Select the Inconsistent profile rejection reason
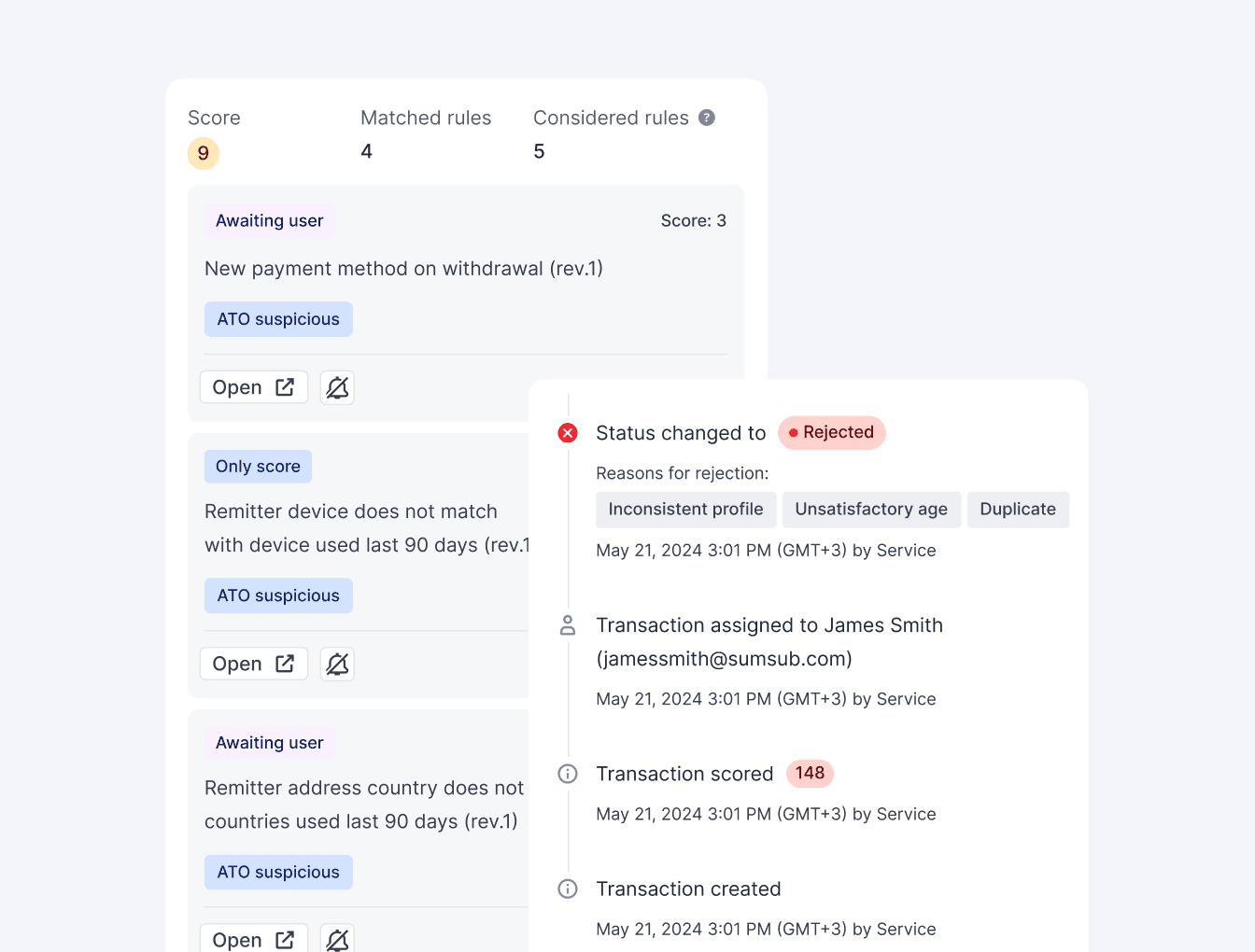Viewport: 1255px width, 952px height. point(686,510)
